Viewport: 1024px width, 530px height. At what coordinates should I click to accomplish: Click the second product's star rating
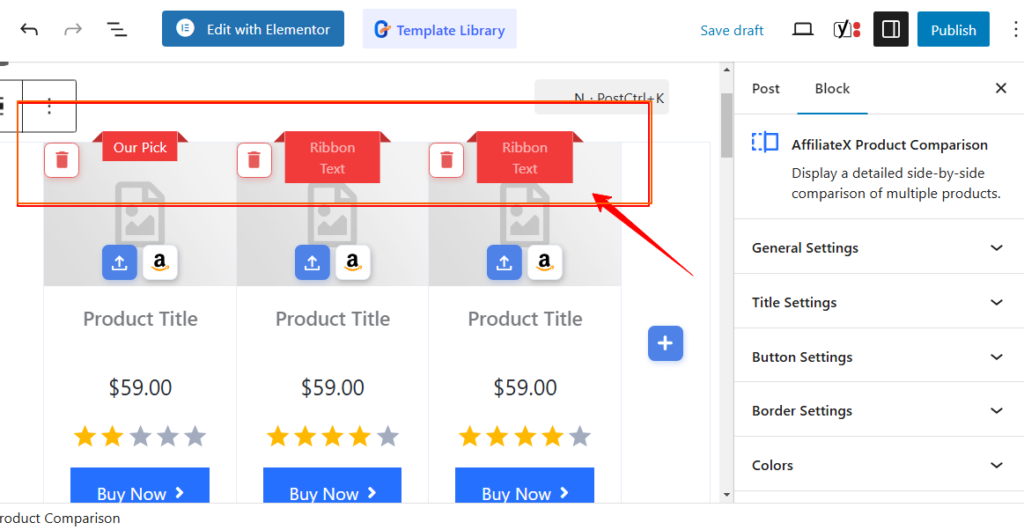(332, 436)
